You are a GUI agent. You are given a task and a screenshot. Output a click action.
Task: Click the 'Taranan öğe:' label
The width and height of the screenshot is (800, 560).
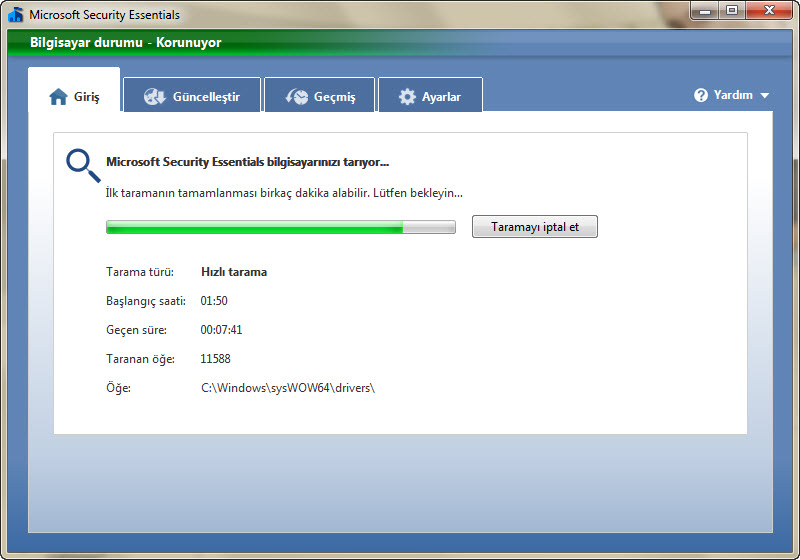140,359
